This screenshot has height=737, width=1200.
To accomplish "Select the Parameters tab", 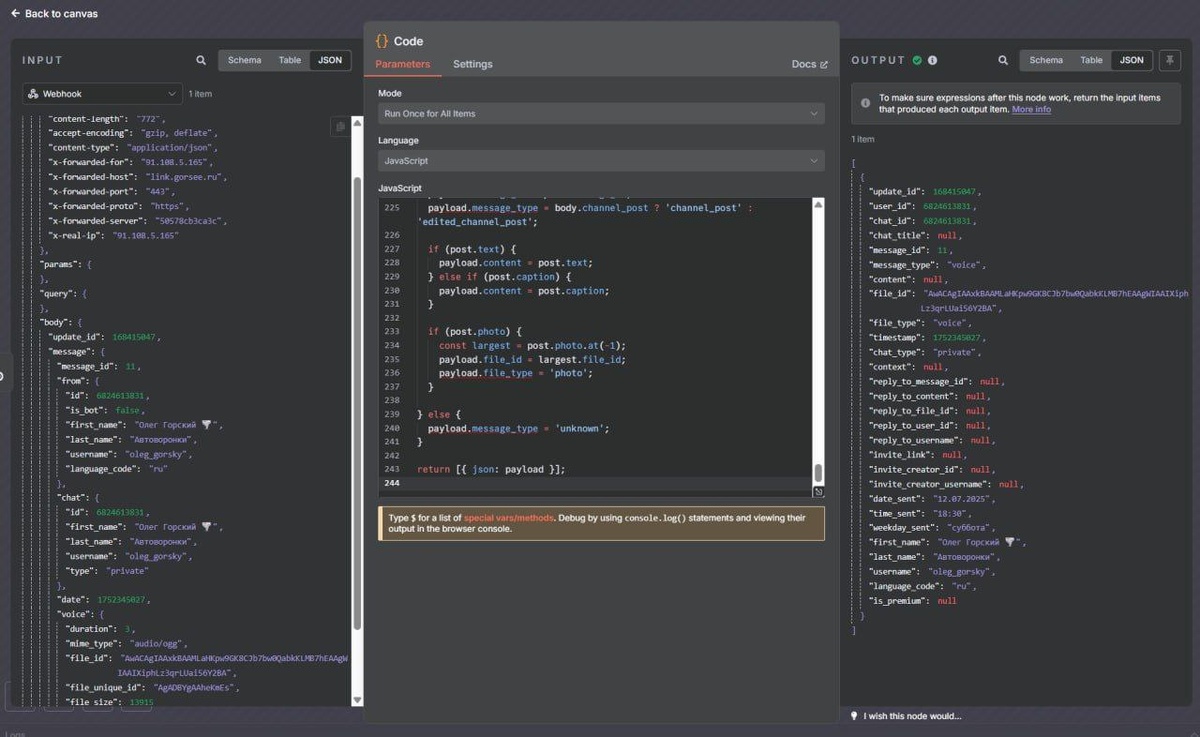I will click(402, 64).
